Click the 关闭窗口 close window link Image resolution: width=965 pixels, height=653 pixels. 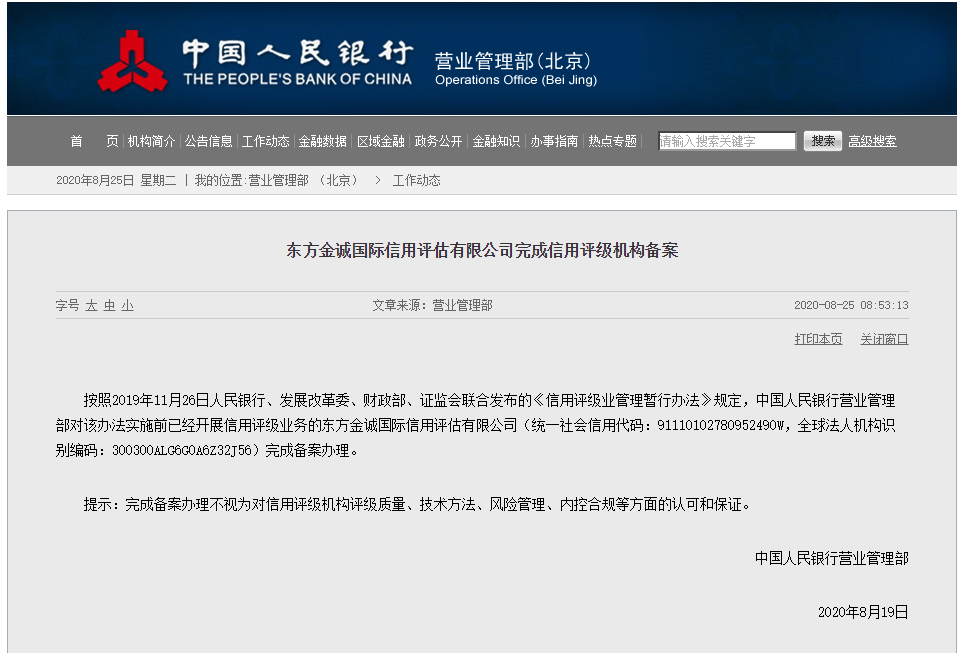[884, 339]
